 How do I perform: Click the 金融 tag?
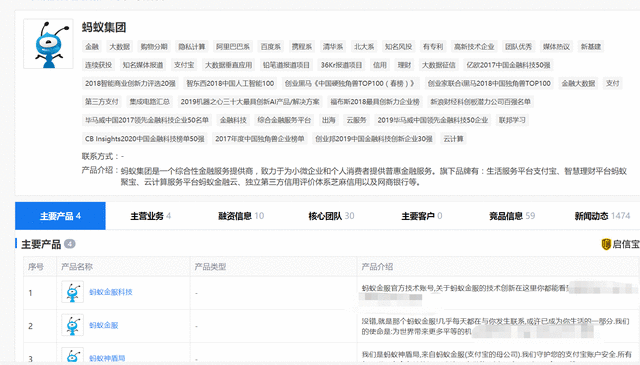point(92,47)
